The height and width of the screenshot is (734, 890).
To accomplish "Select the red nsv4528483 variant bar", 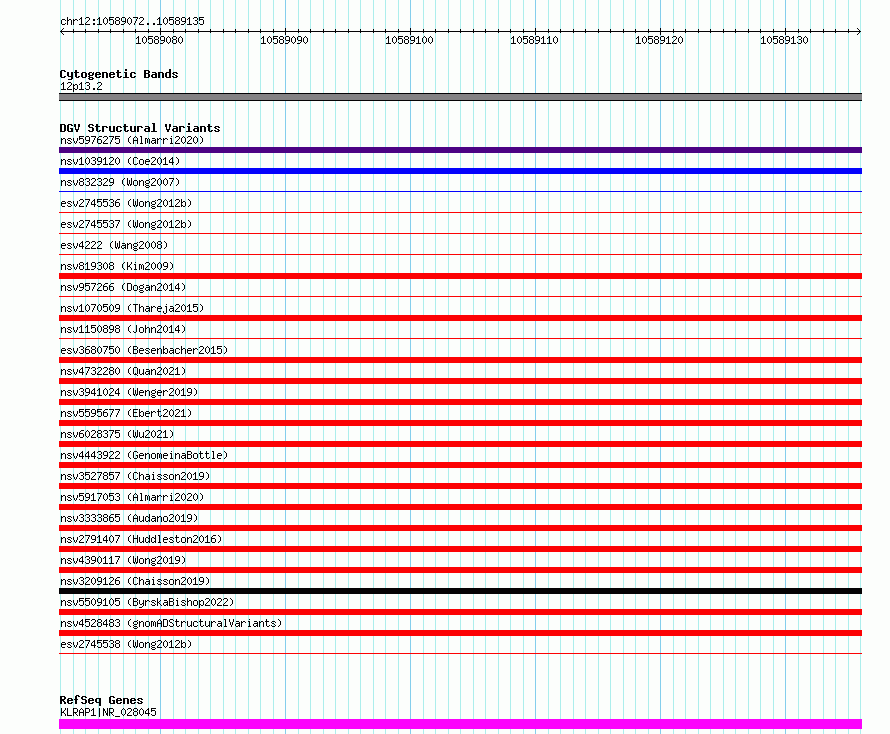I will (x=460, y=634).
